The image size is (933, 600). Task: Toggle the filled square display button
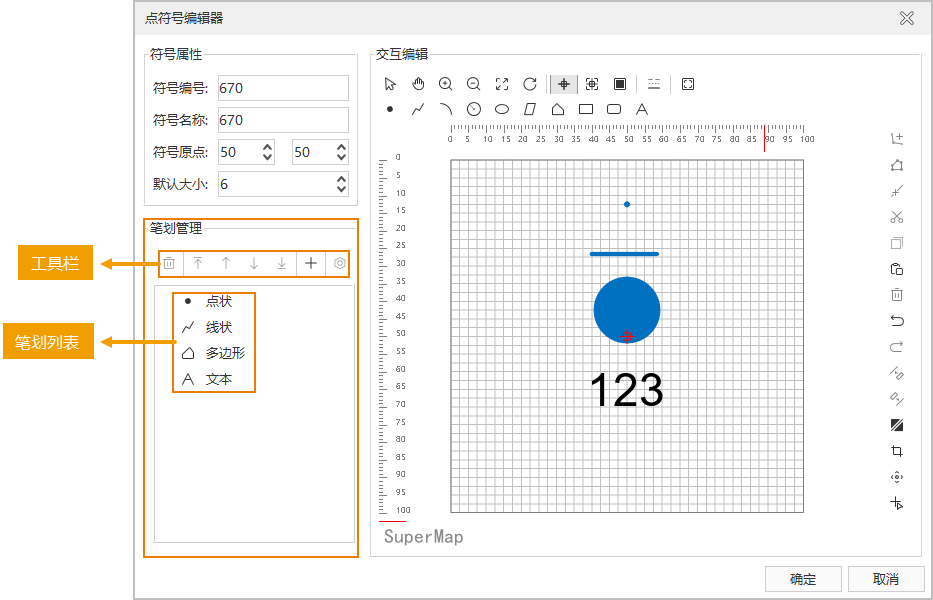[x=620, y=84]
